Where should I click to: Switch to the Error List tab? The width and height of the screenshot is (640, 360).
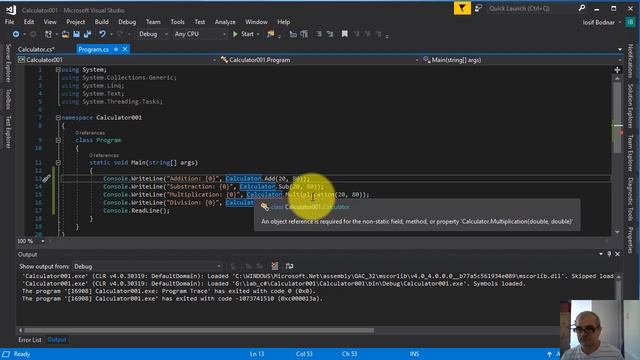(x=30, y=340)
